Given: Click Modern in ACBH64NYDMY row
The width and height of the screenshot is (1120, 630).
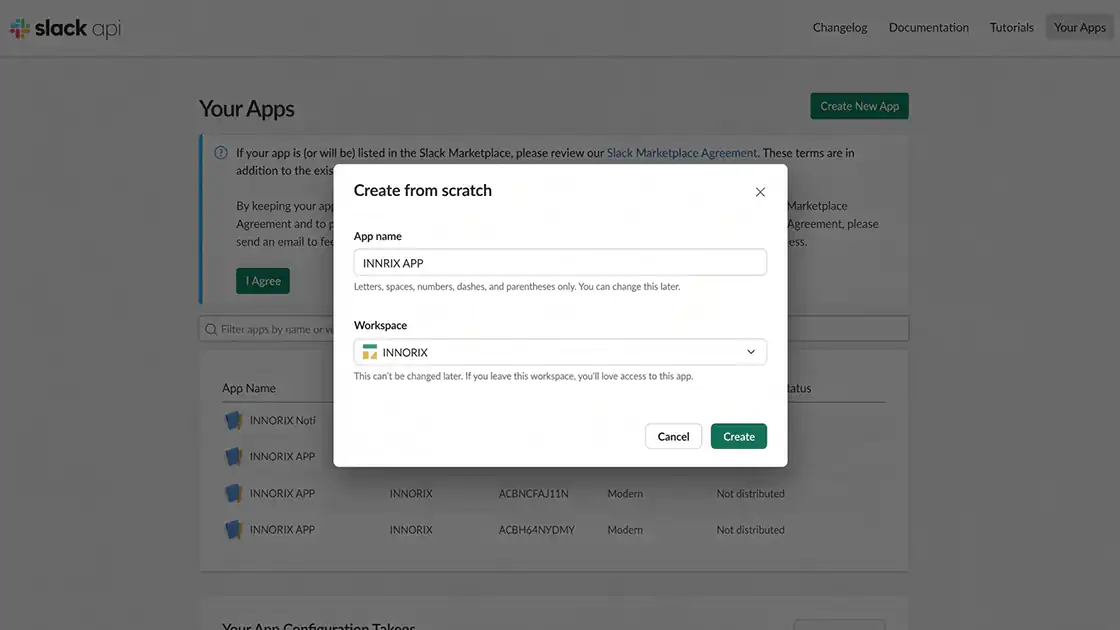Looking at the screenshot, I should 625,530.
